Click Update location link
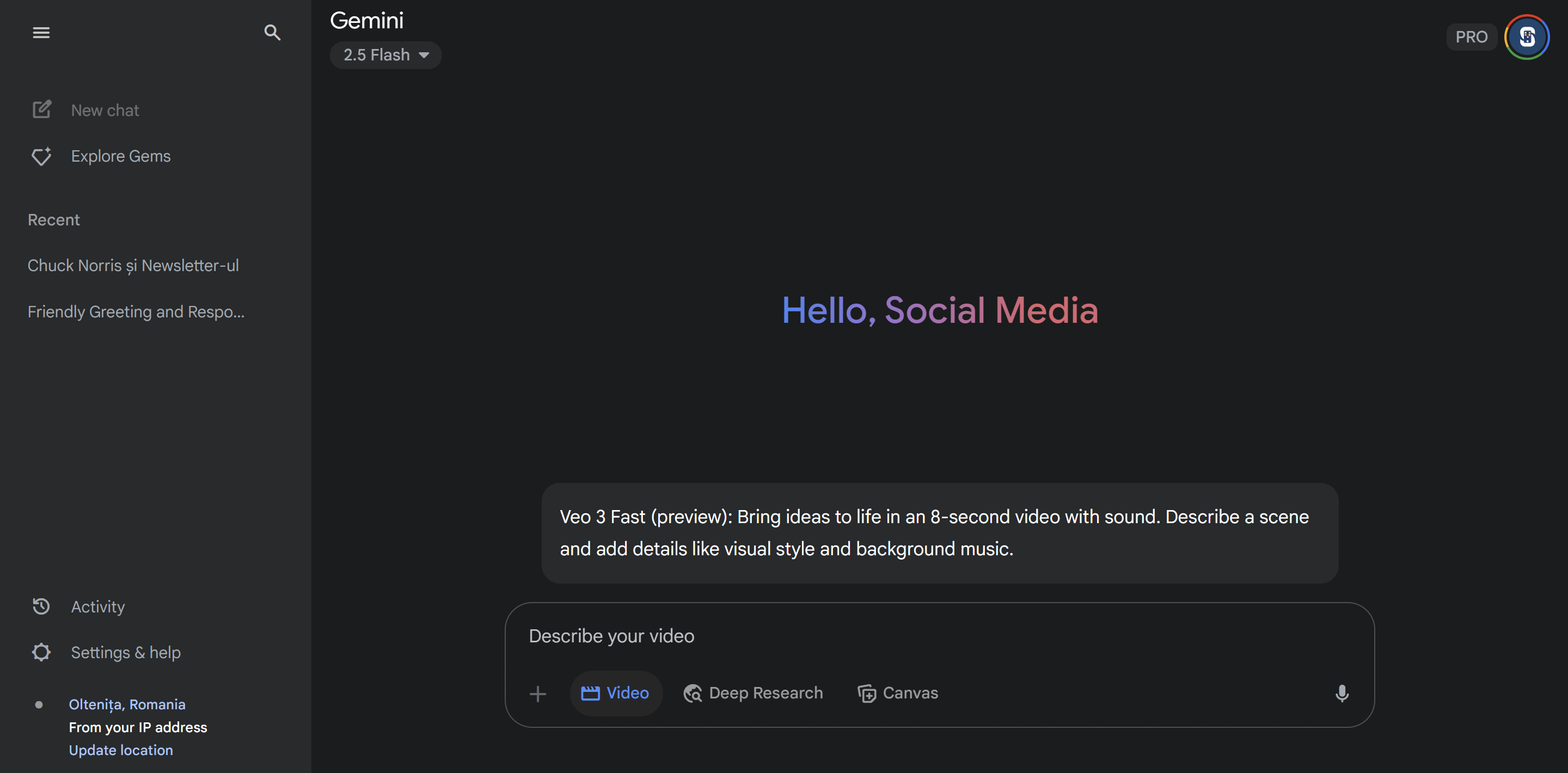This screenshot has width=1568, height=773. 120,750
